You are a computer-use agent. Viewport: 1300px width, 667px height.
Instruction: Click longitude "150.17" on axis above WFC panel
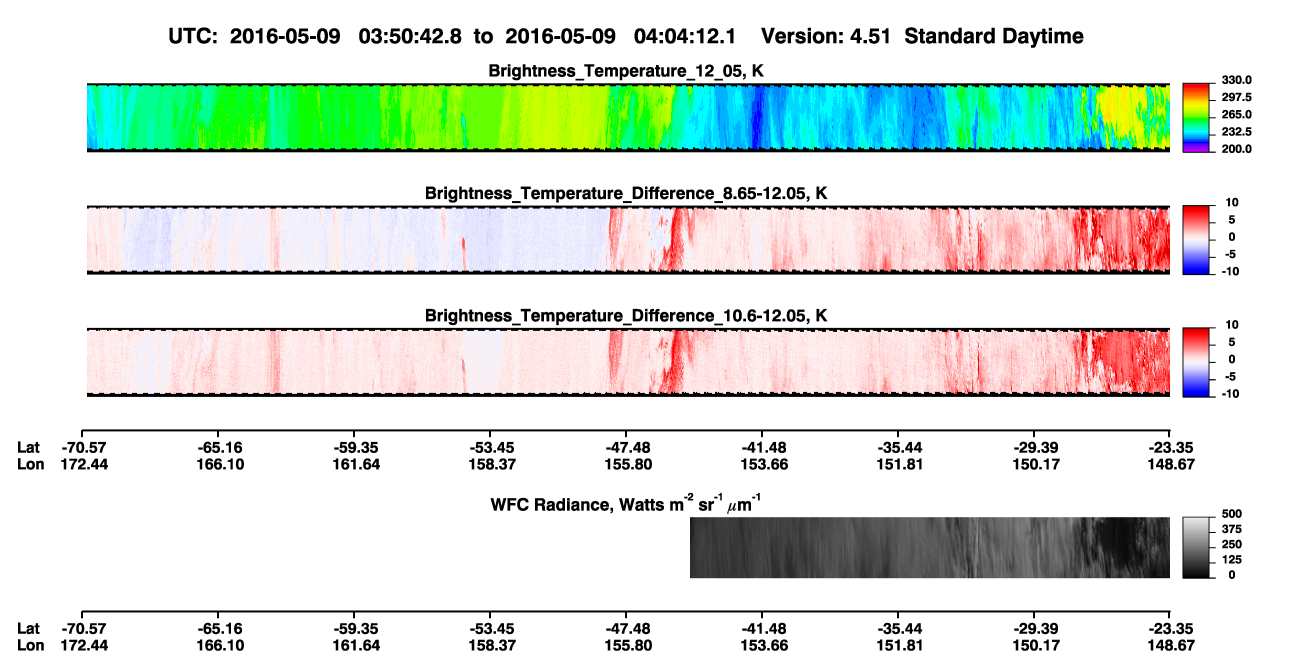click(x=1035, y=464)
